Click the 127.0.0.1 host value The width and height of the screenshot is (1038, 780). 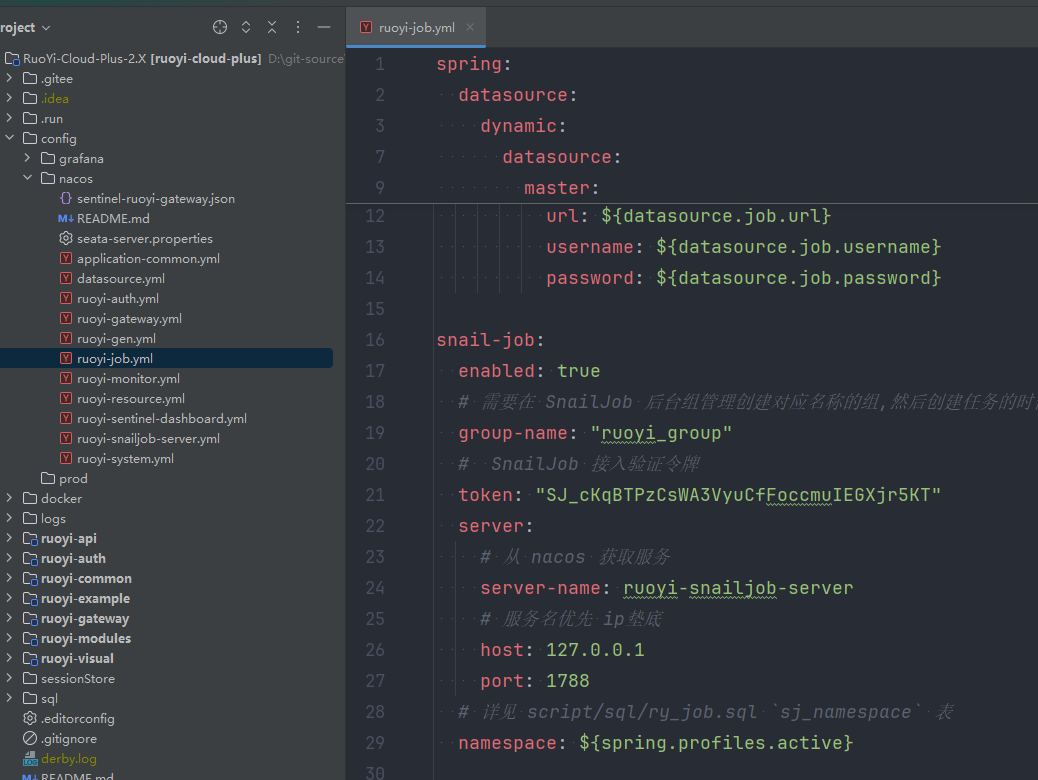click(594, 650)
